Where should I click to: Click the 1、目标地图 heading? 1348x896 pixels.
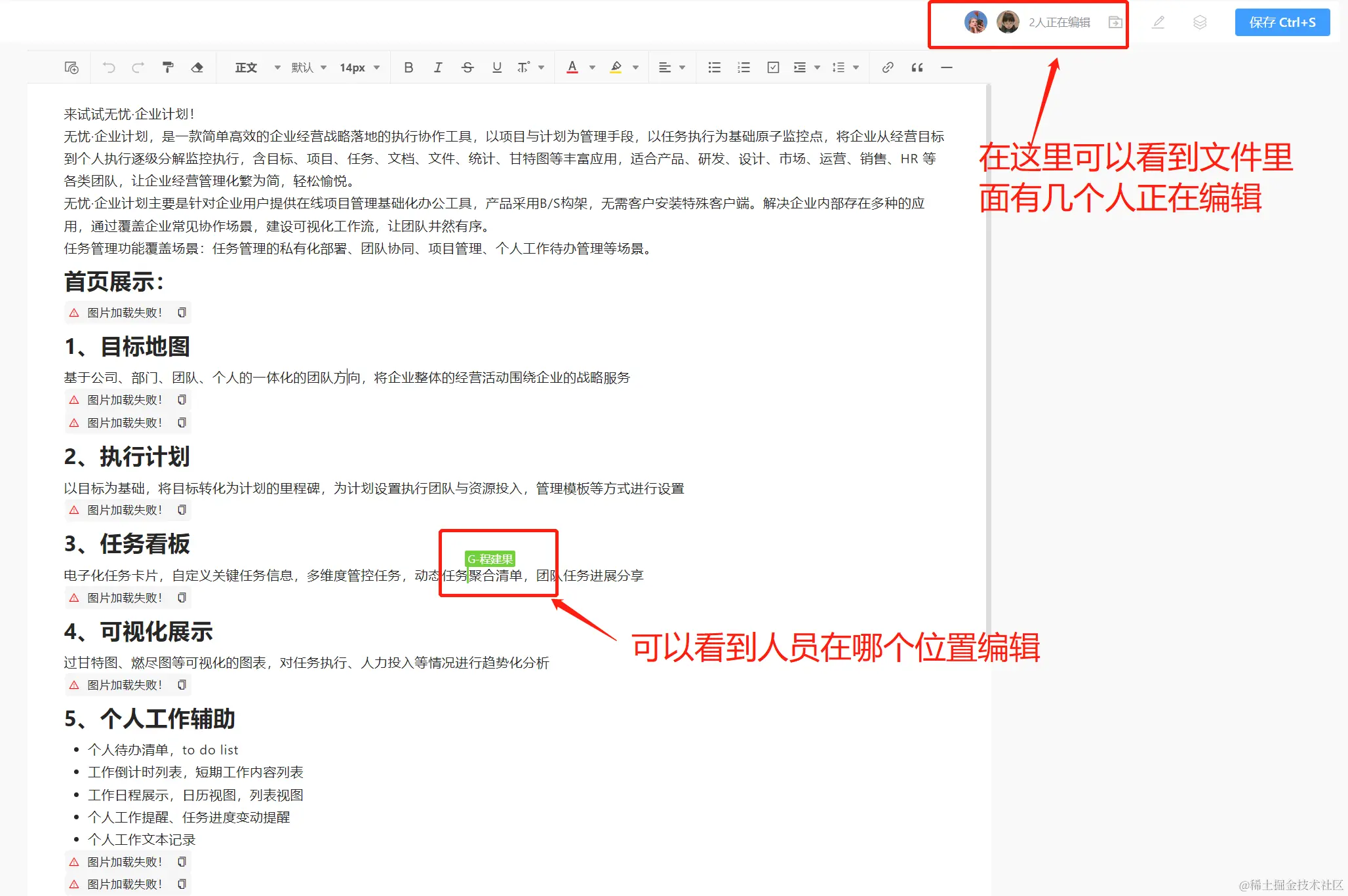127,347
